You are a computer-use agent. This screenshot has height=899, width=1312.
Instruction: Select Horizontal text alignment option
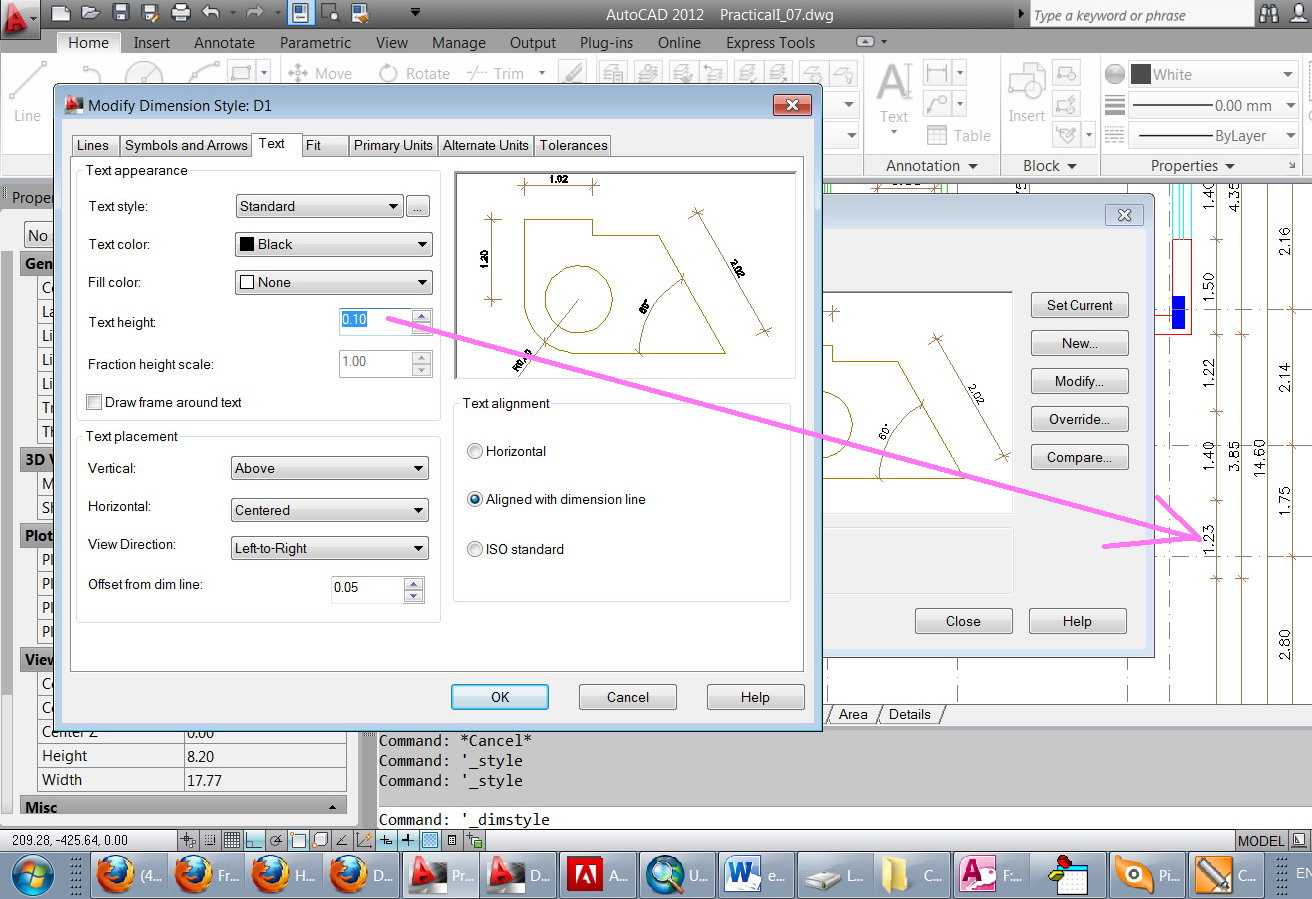tap(475, 451)
